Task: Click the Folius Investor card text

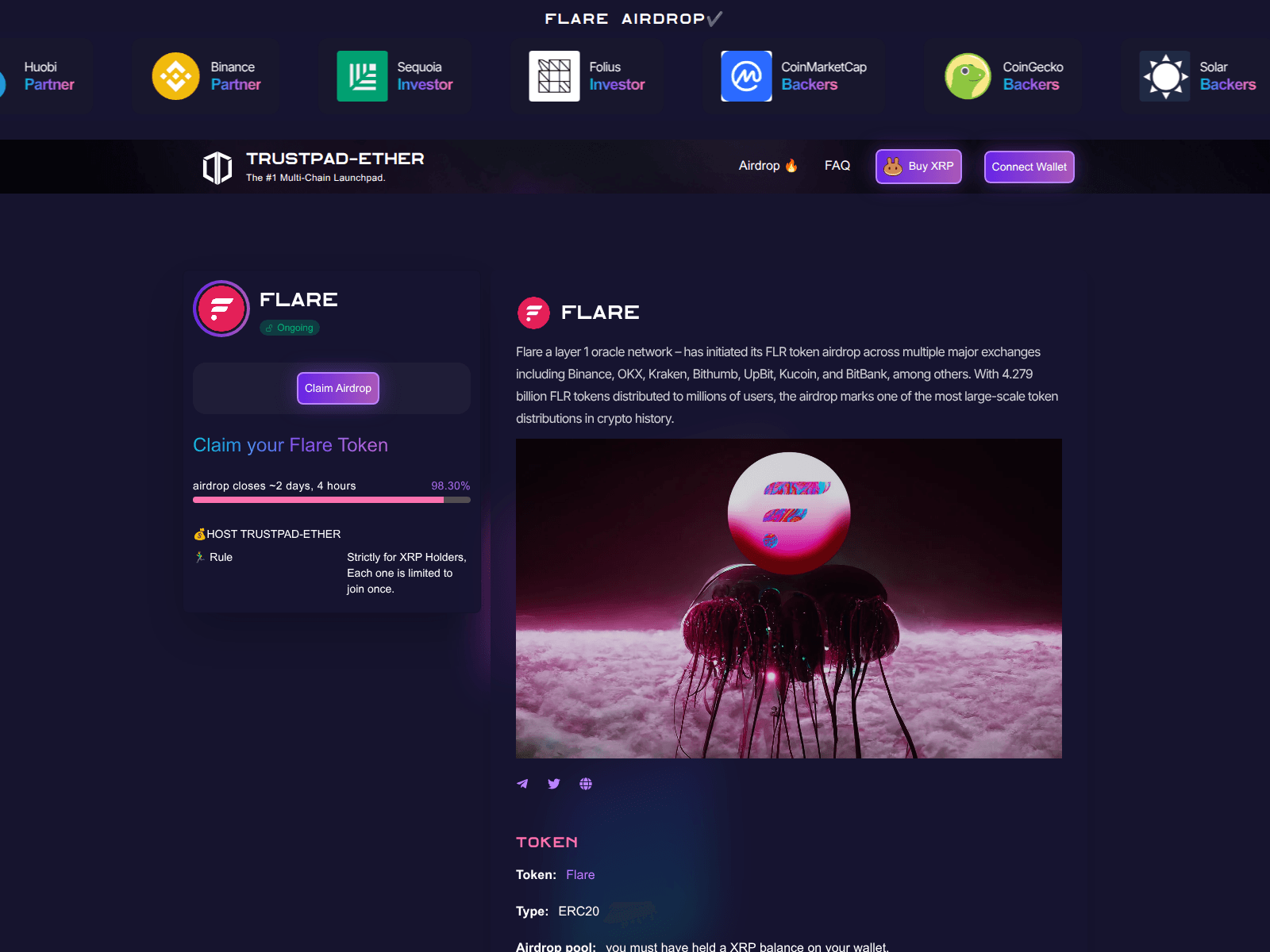Action: [617, 76]
